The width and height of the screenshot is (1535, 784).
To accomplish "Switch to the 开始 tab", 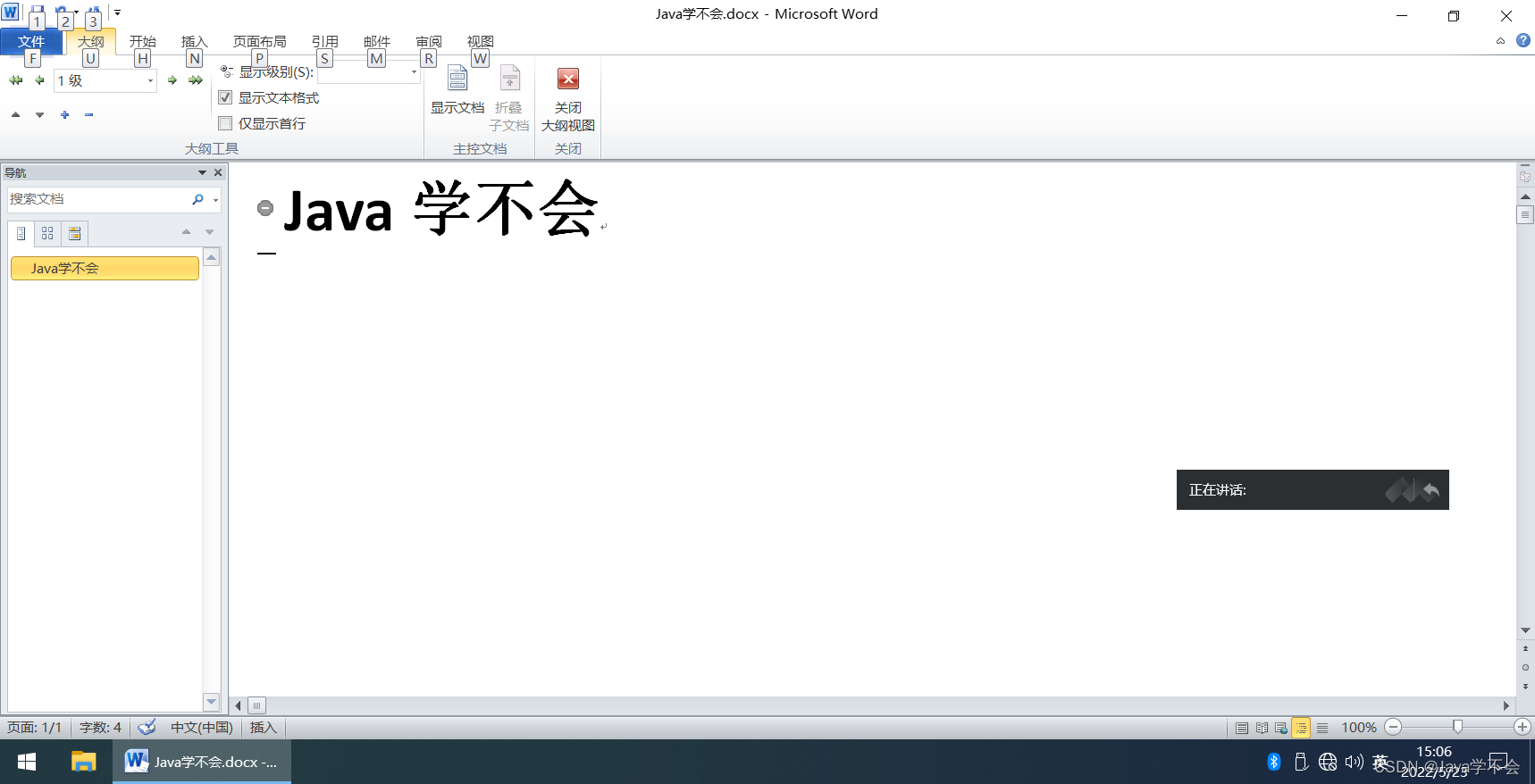I will point(142,42).
